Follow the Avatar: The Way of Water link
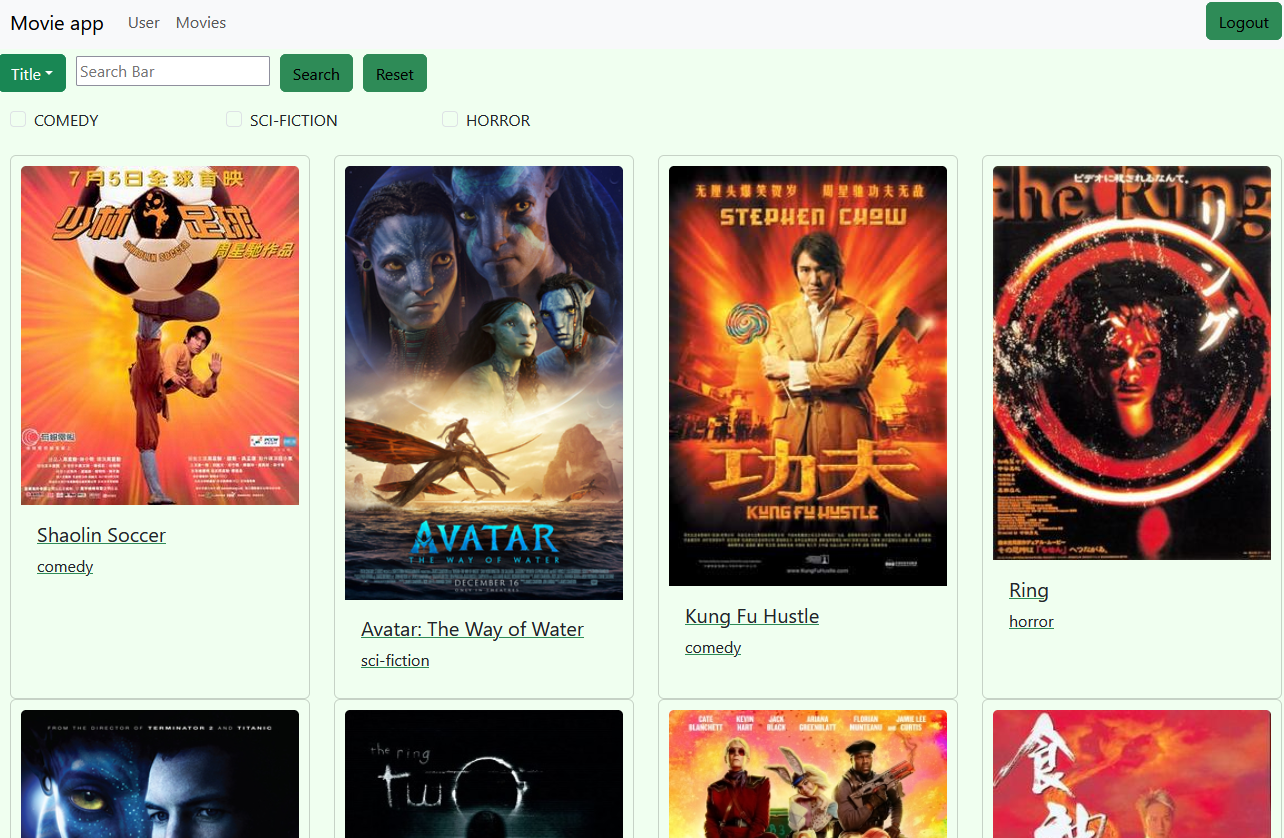 tap(472, 629)
